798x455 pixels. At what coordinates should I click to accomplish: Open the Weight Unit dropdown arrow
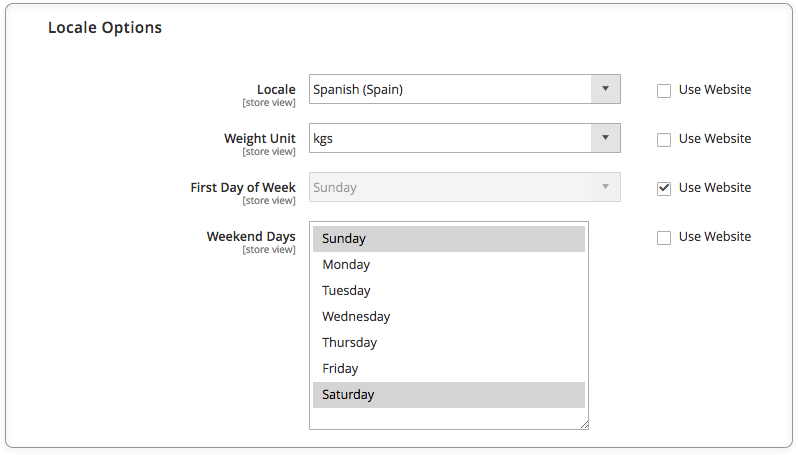[605, 138]
